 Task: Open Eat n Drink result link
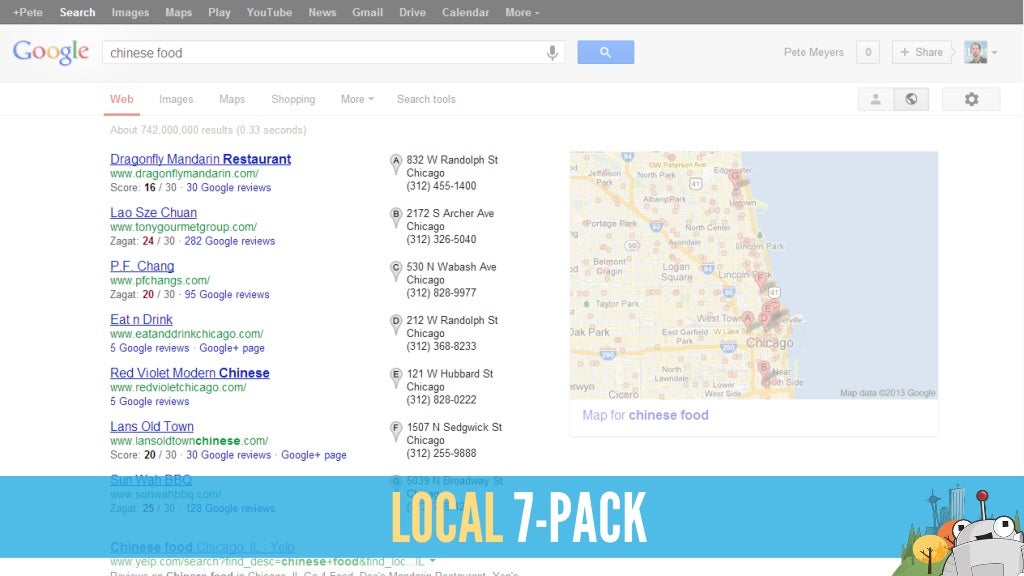pos(141,319)
